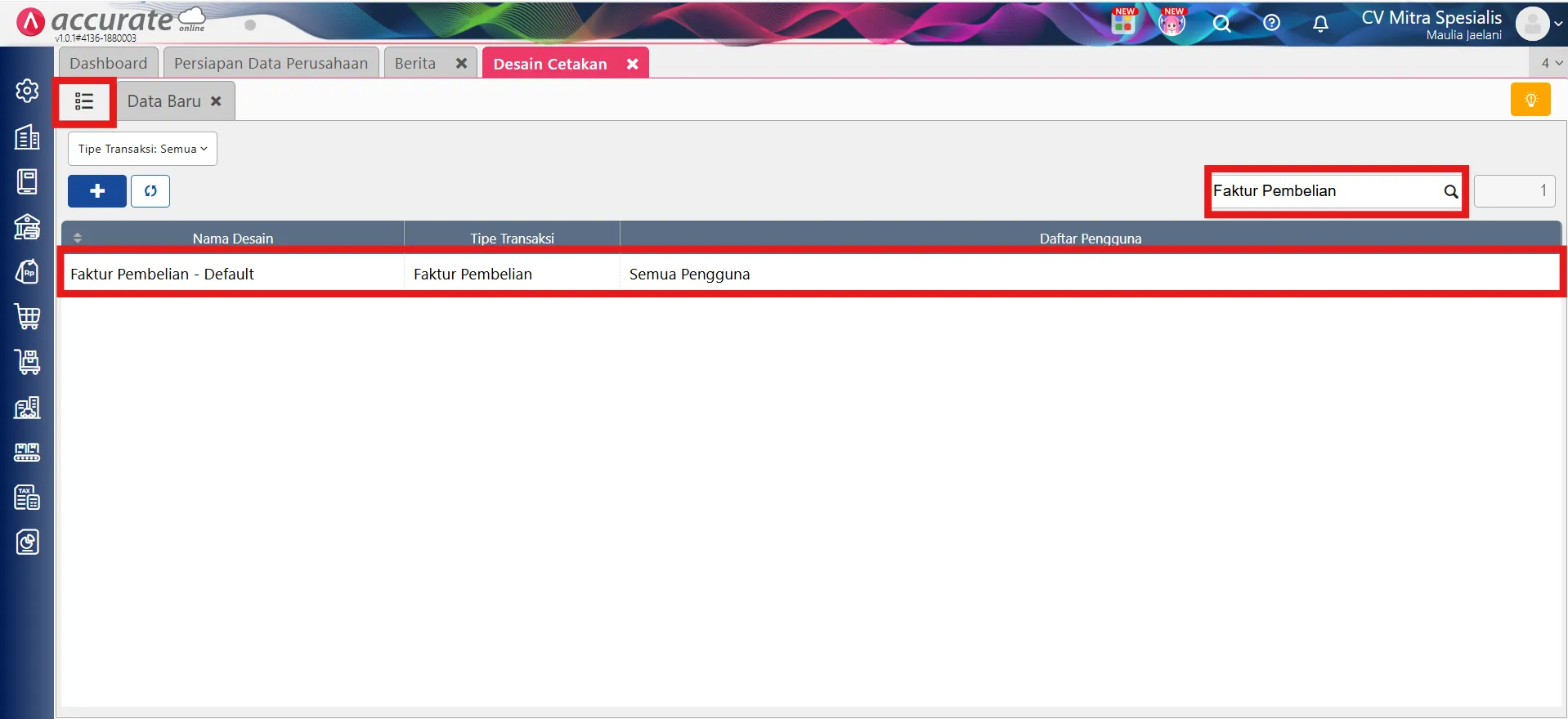Screen dimensions: 1568x719
Task: Click the Accurate logo
Action: click(x=110, y=23)
